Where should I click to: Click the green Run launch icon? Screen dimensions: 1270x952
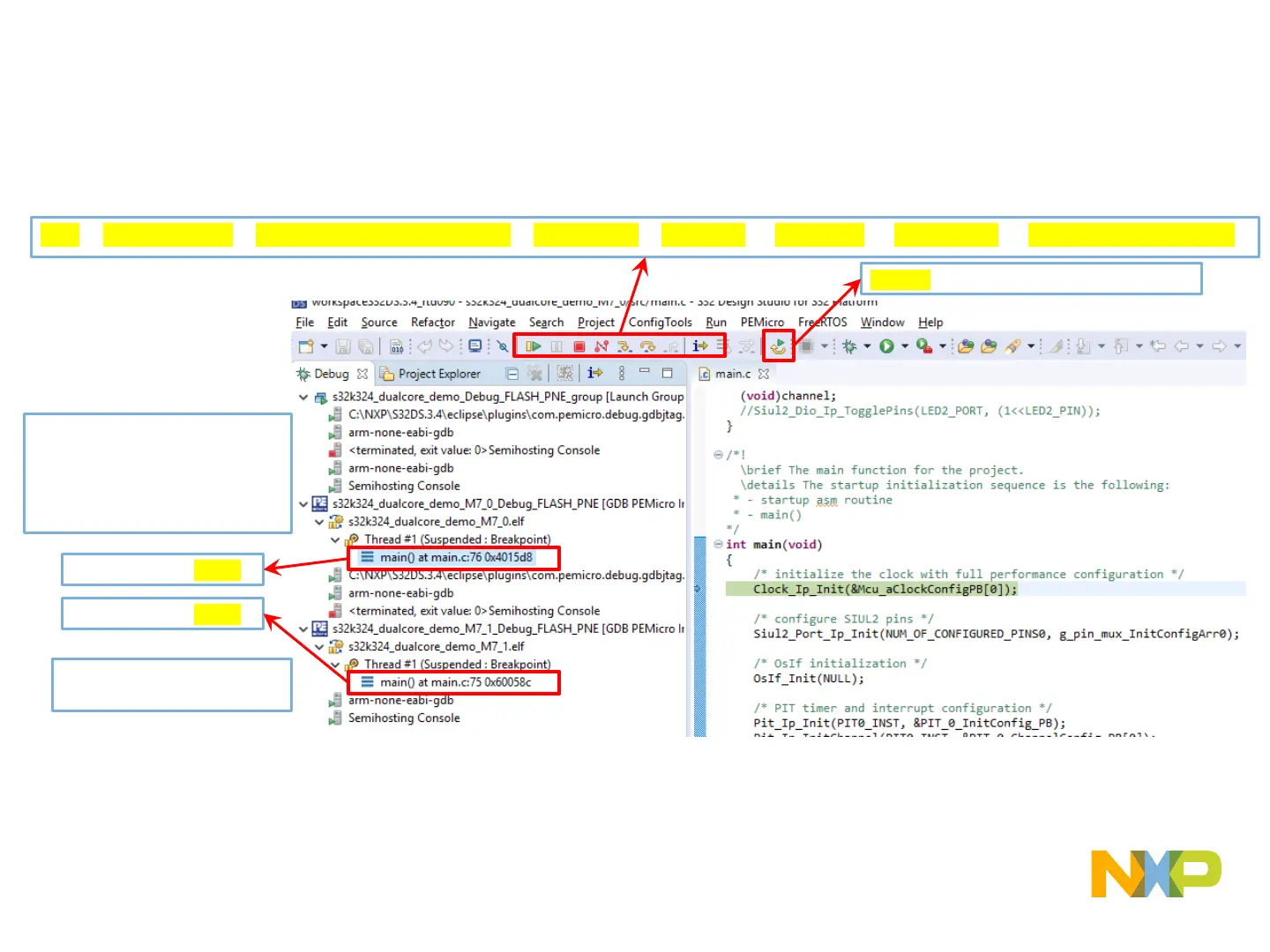pos(886,346)
